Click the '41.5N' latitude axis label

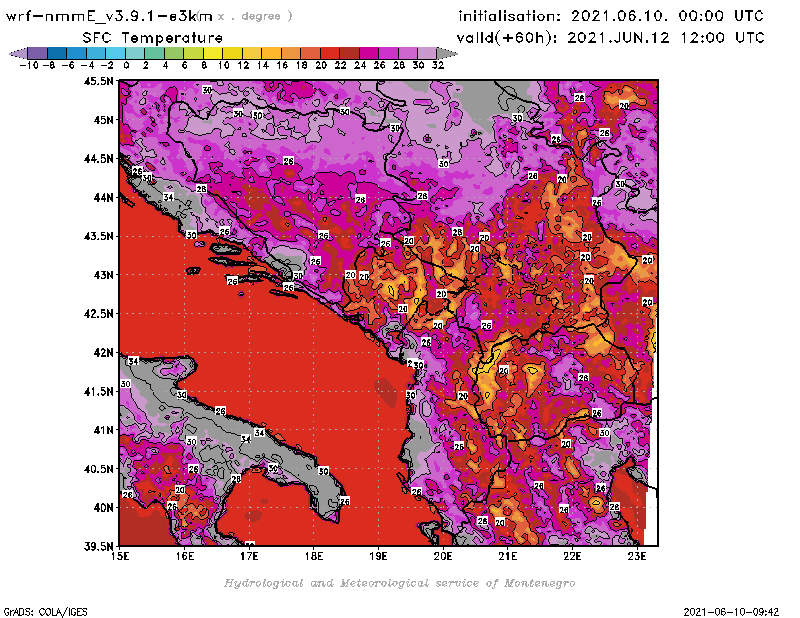98,391
